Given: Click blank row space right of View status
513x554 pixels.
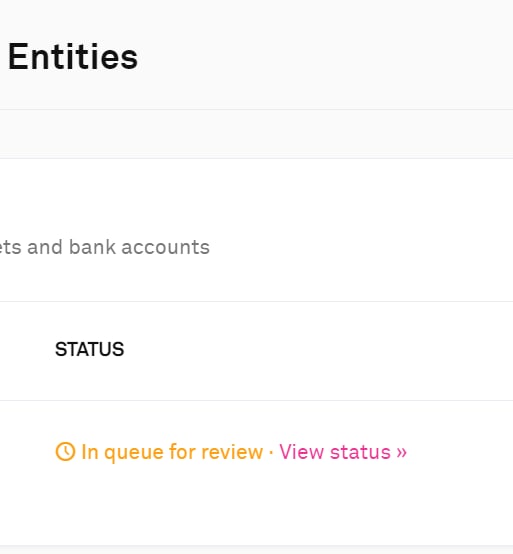Looking at the screenshot, I should tap(459, 452).
